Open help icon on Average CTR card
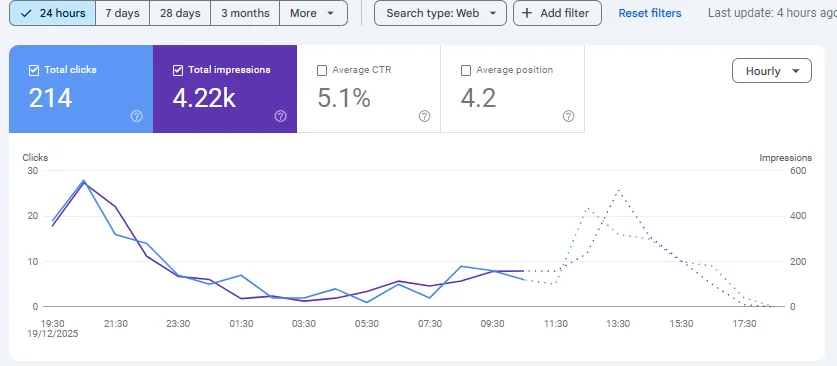 [x=424, y=116]
